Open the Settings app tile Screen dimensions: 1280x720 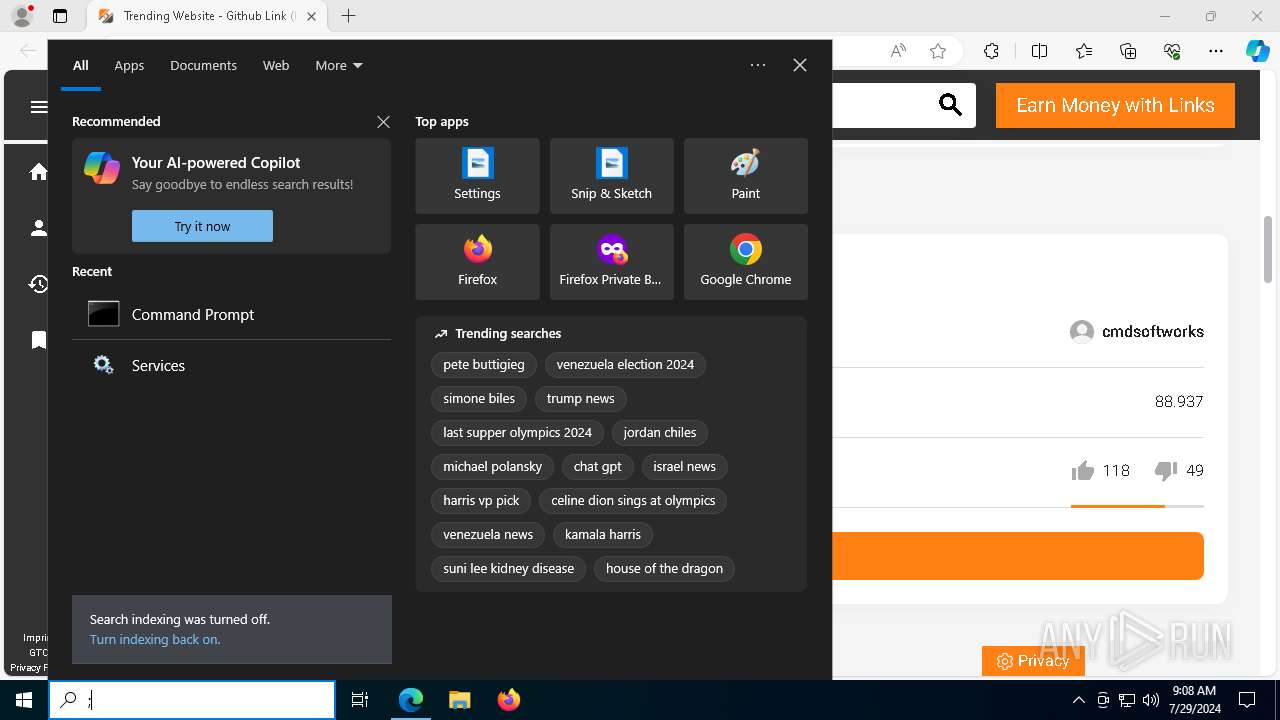pyautogui.click(x=477, y=176)
